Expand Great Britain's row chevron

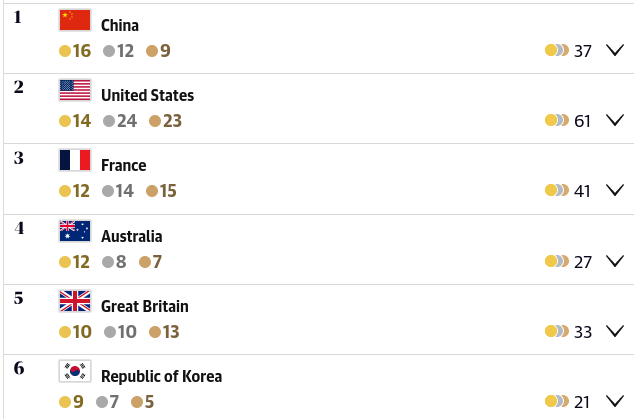614,331
